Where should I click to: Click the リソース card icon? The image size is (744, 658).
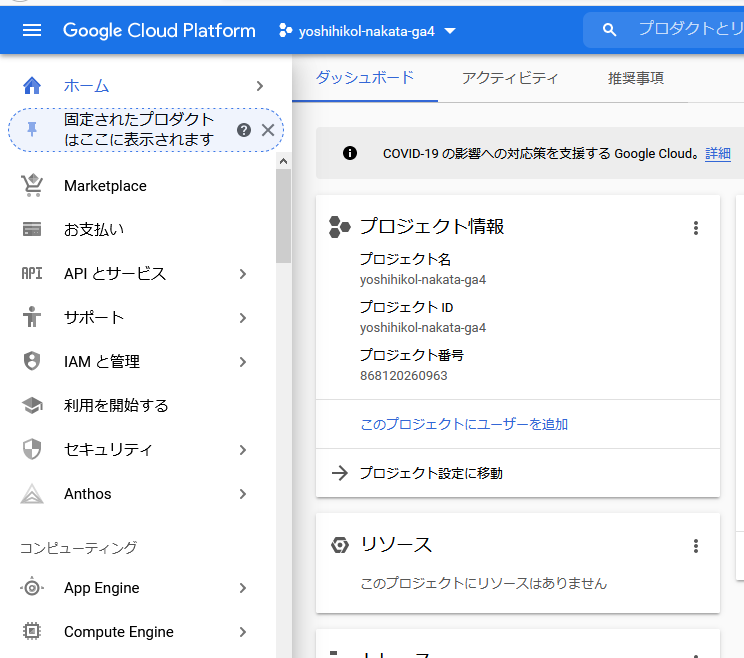coord(340,545)
